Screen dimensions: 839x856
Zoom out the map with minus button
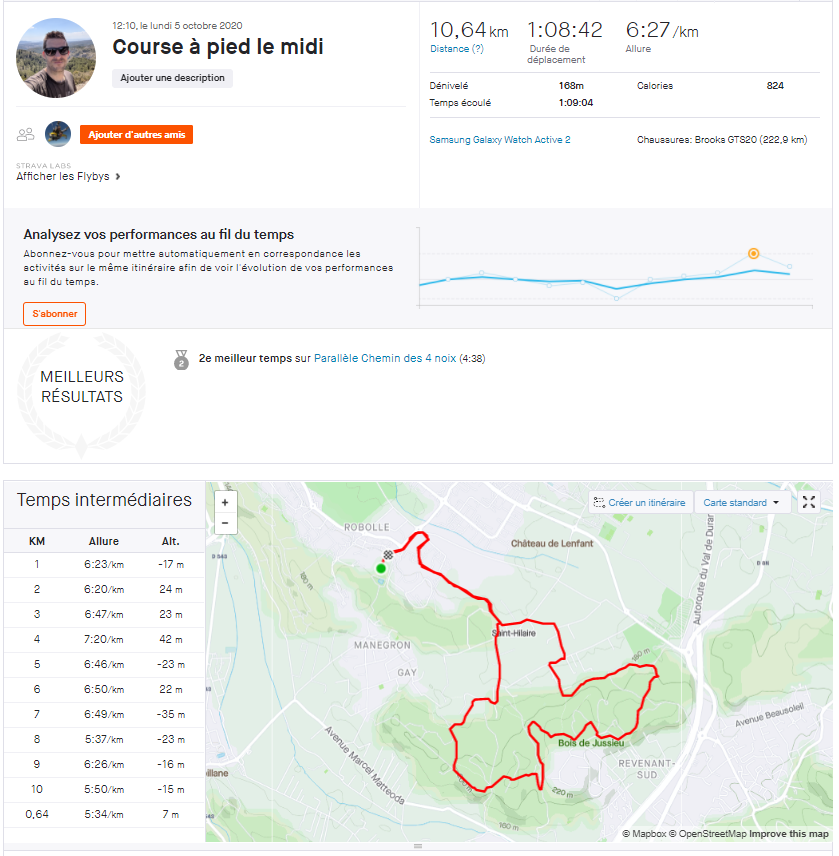click(225, 523)
